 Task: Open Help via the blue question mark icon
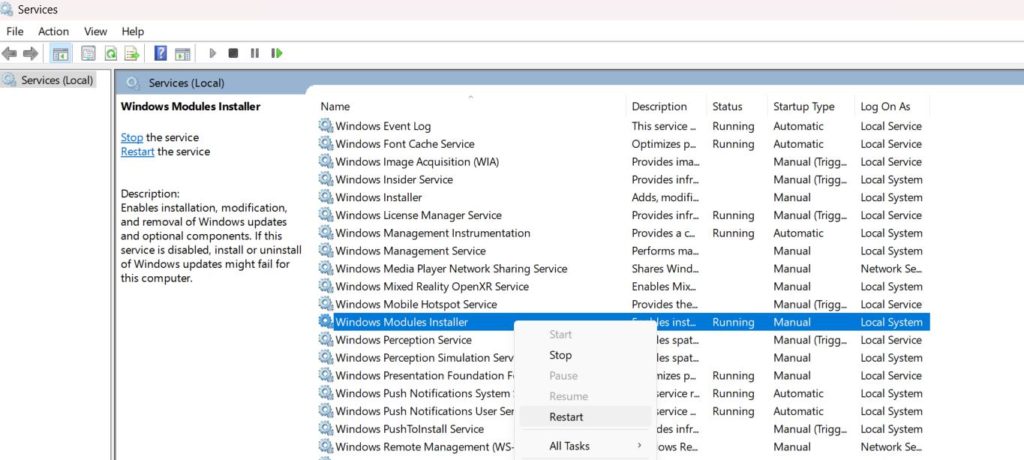click(160, 53)
